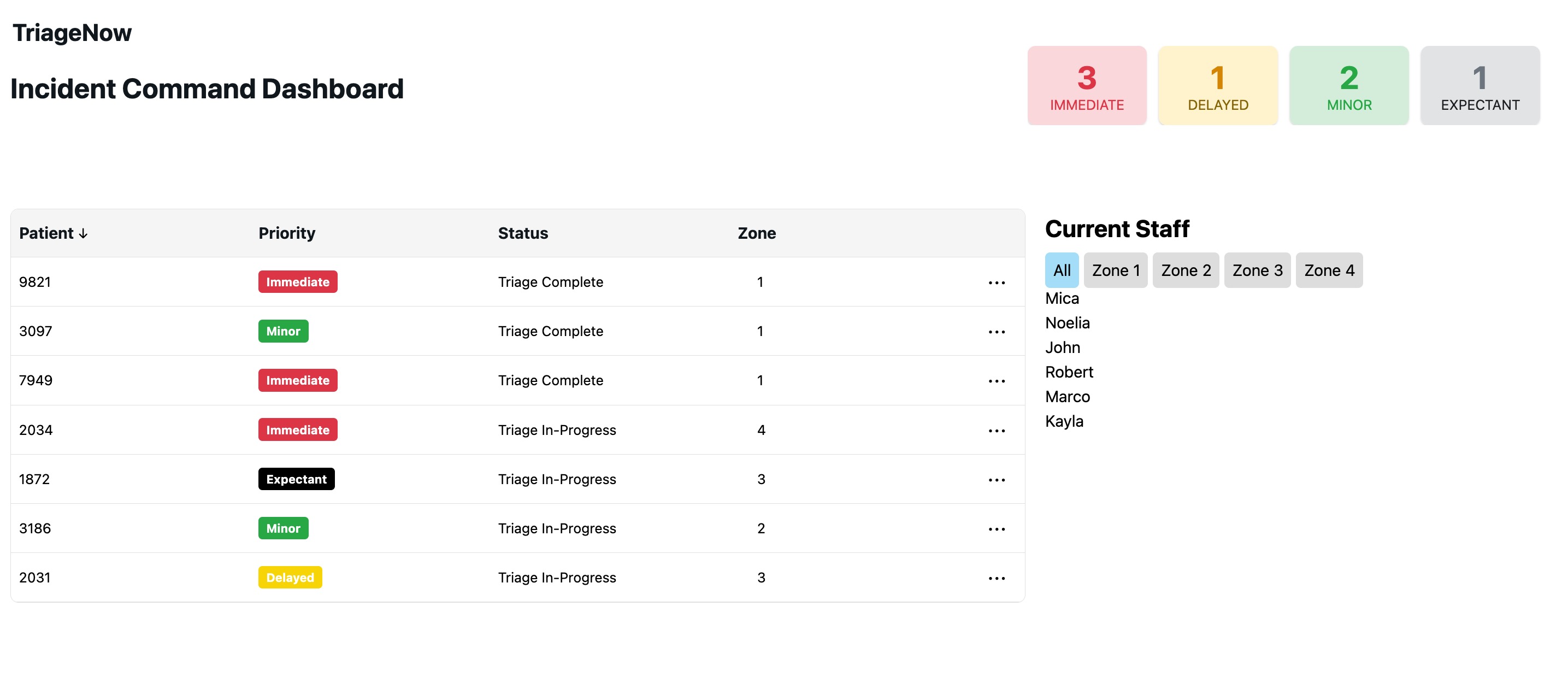Sort the table by Priority column

point(287,233)
